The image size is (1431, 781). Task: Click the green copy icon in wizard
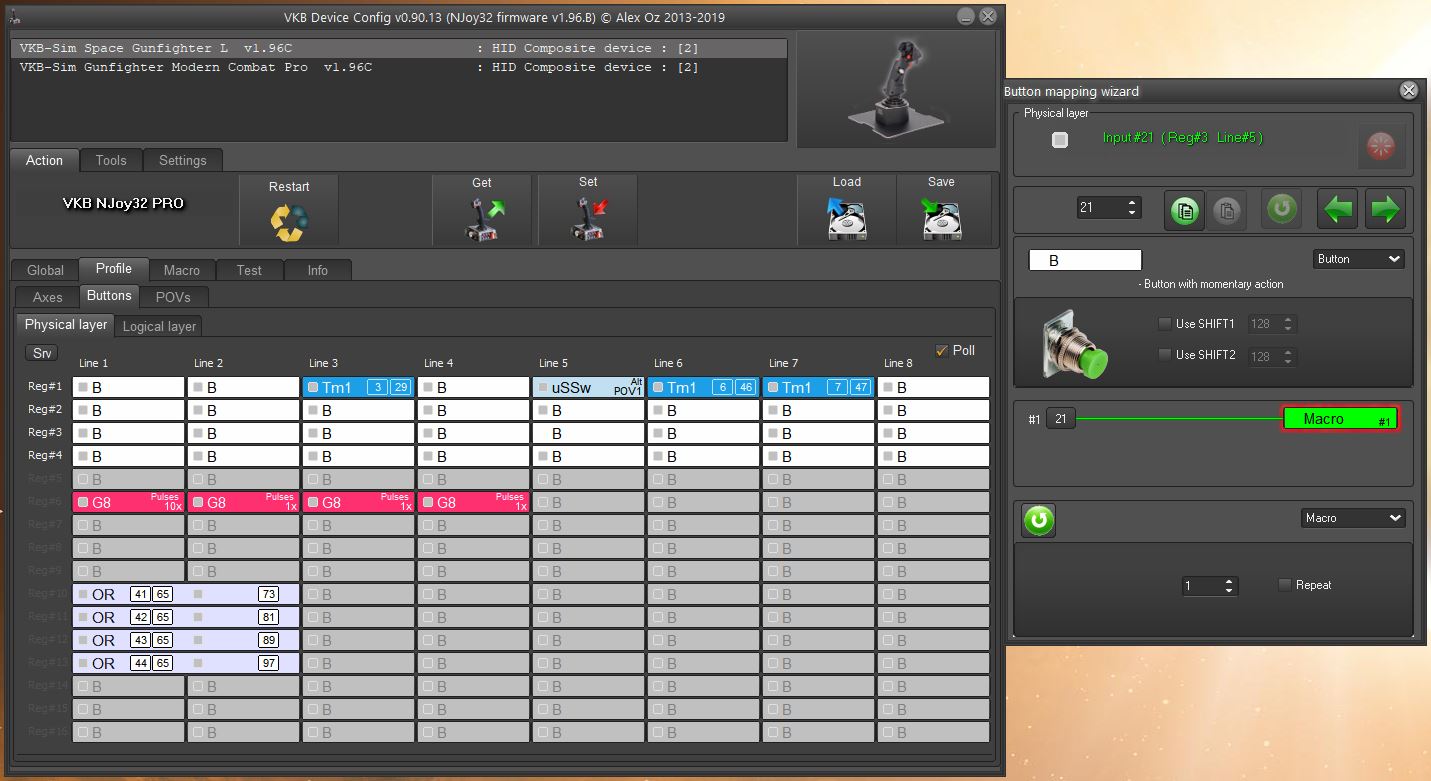(x=1185, y=210)
